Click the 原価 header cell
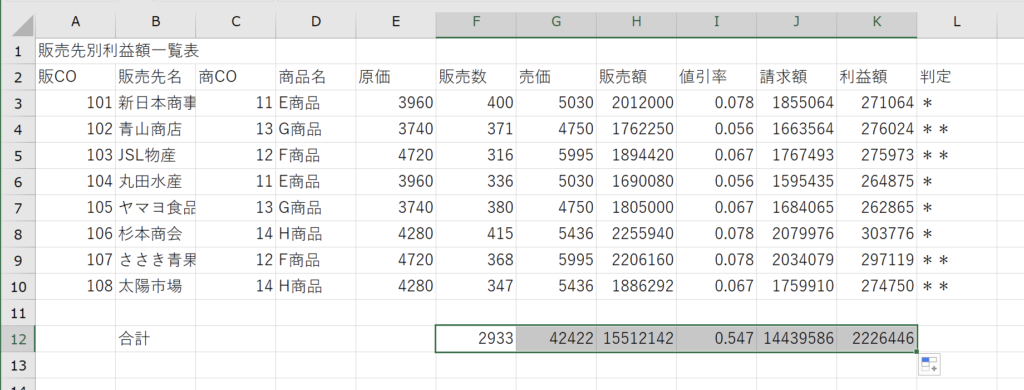The image size is (1024, 390). click(396, 77)
